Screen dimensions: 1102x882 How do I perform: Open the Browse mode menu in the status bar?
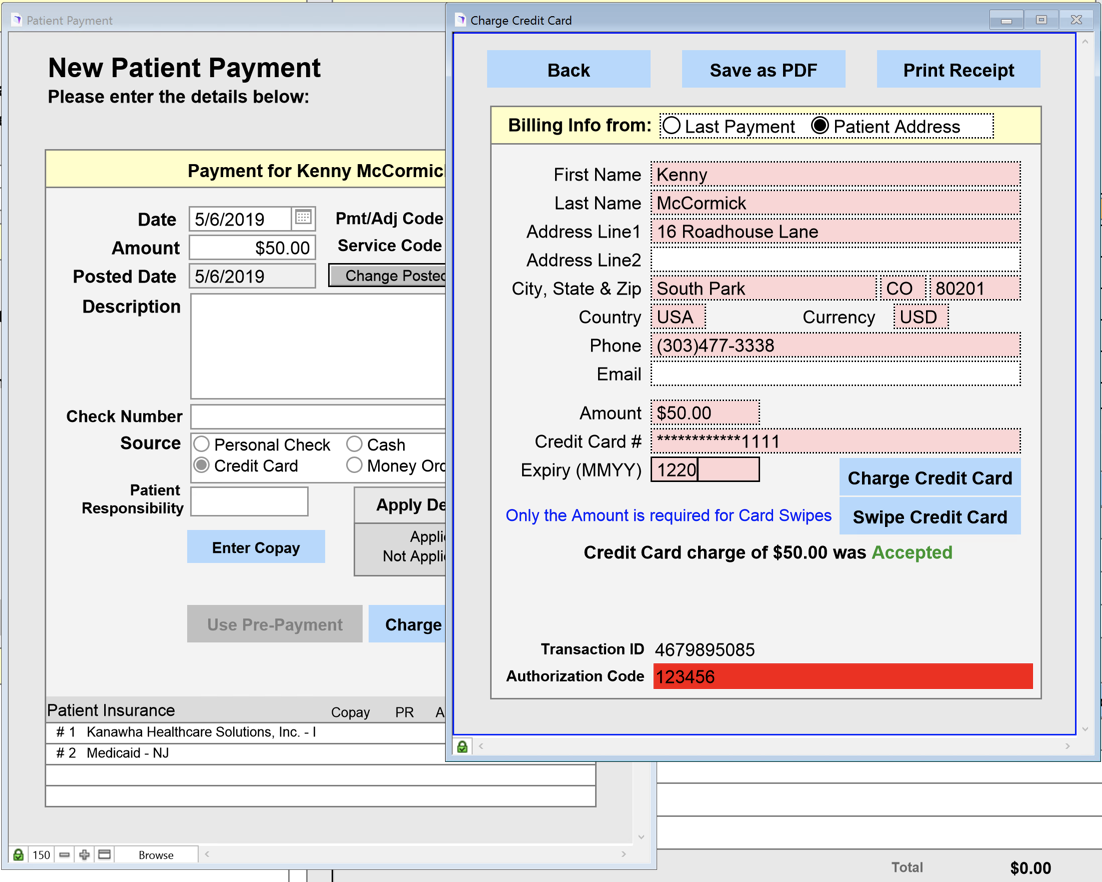click(x=156, y=855)
